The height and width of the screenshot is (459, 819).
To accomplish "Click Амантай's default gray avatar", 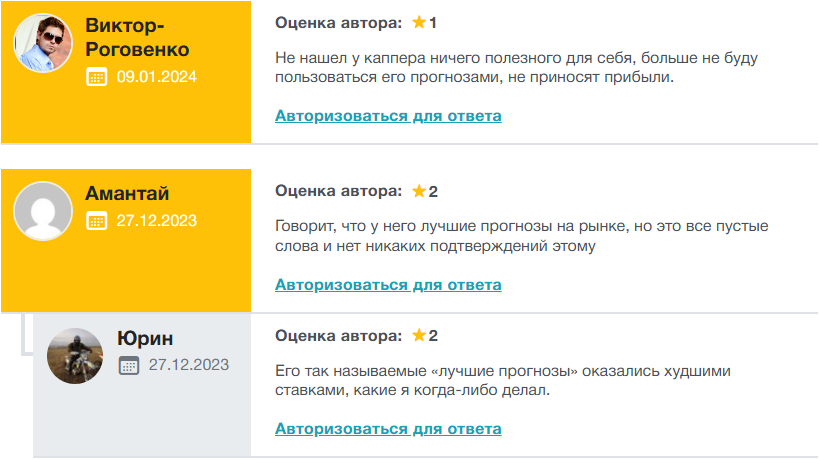I will (43, 211).
